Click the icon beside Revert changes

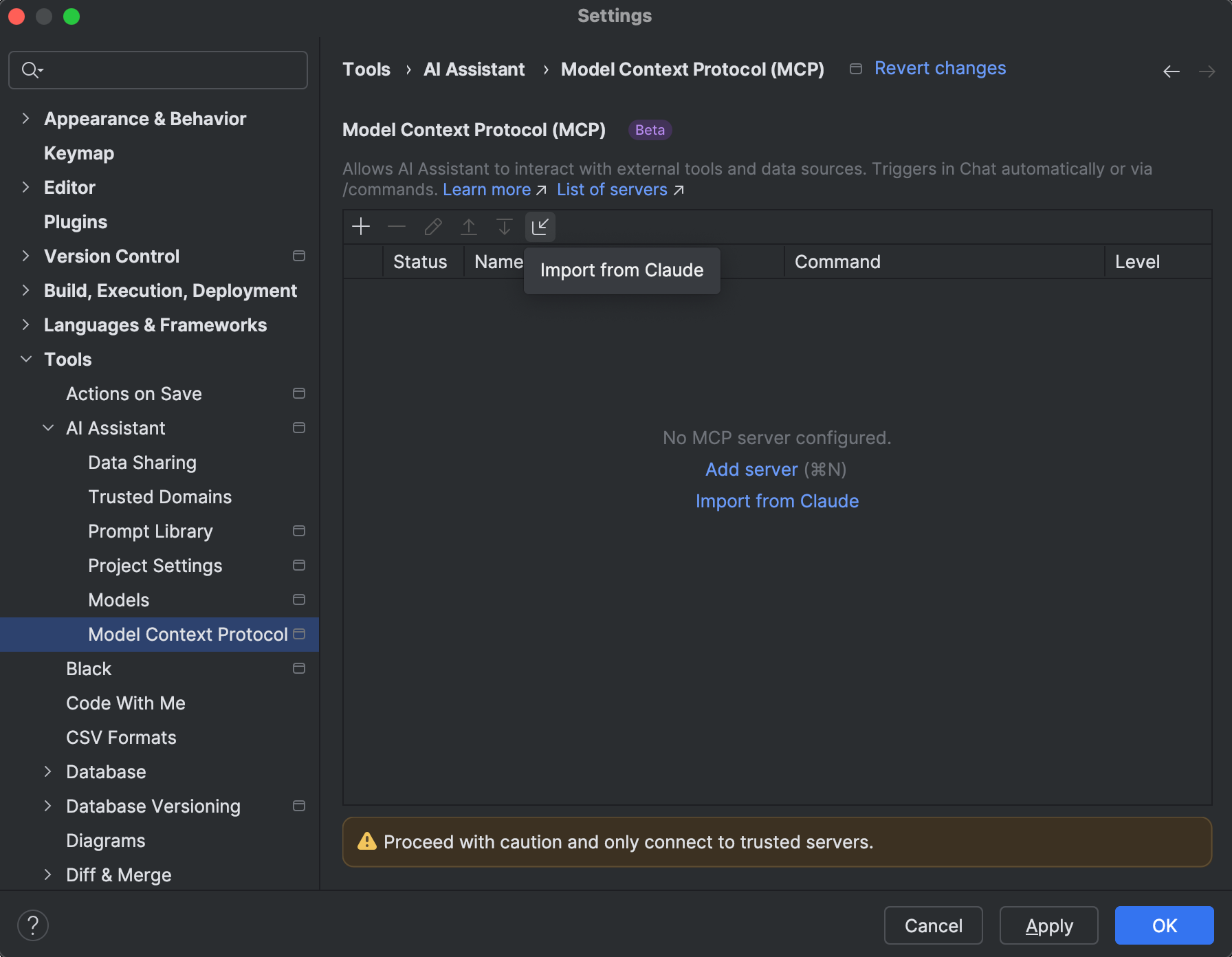(855, 69)
